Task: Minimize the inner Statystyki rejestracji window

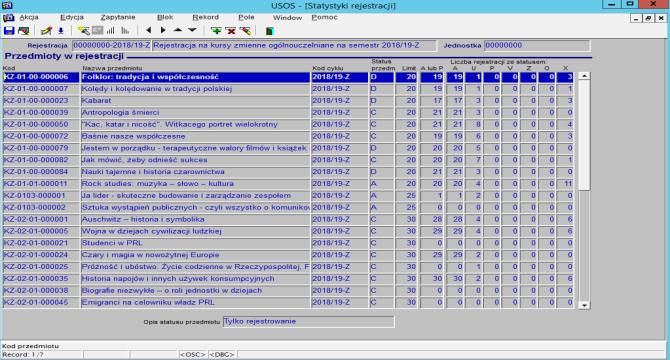Action: 636,18
